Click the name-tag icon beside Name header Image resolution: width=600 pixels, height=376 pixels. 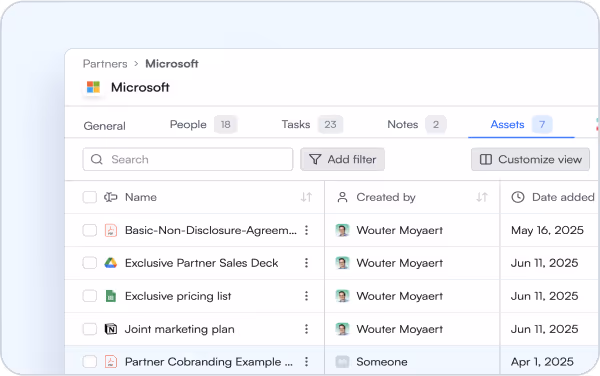tap(111, 197)
